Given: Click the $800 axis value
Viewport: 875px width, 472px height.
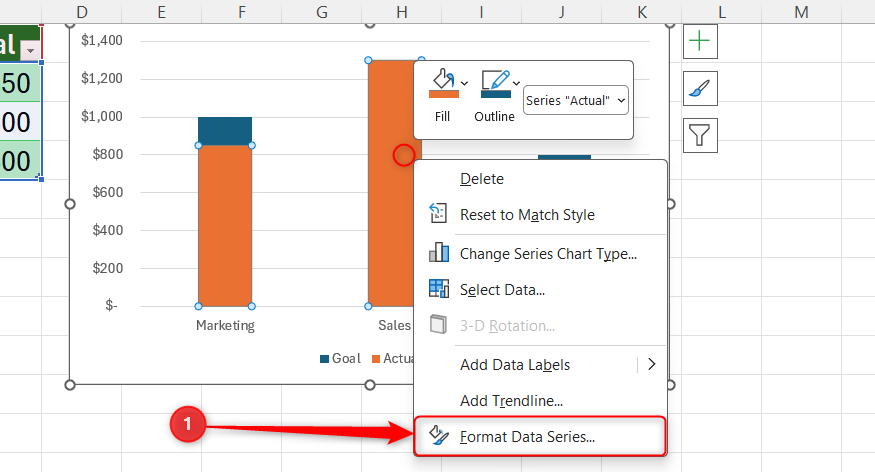Looking at the screenshot, I should 108,154.
